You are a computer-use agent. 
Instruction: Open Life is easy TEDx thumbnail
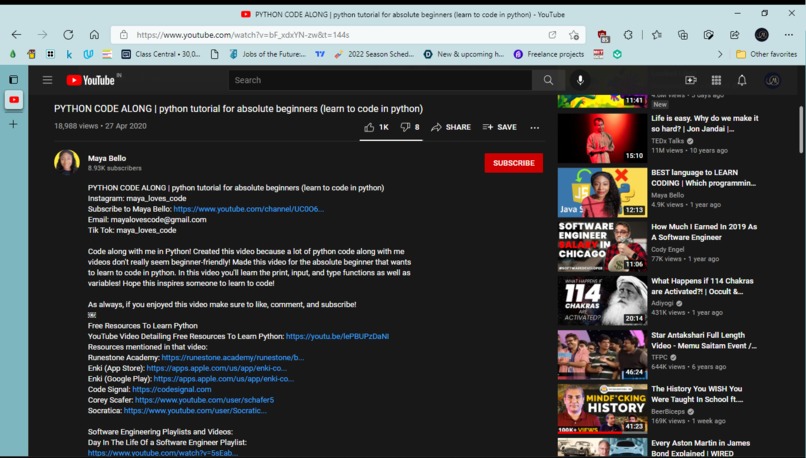pyautogui.click(x=602, y=138)
